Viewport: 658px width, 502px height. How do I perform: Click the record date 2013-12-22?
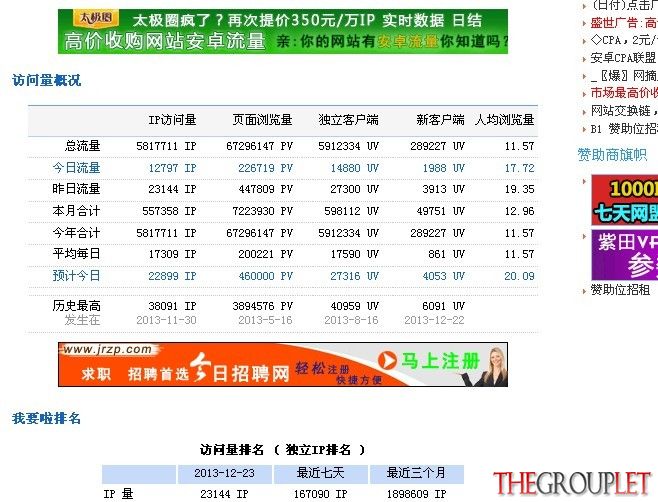point(434,320)
